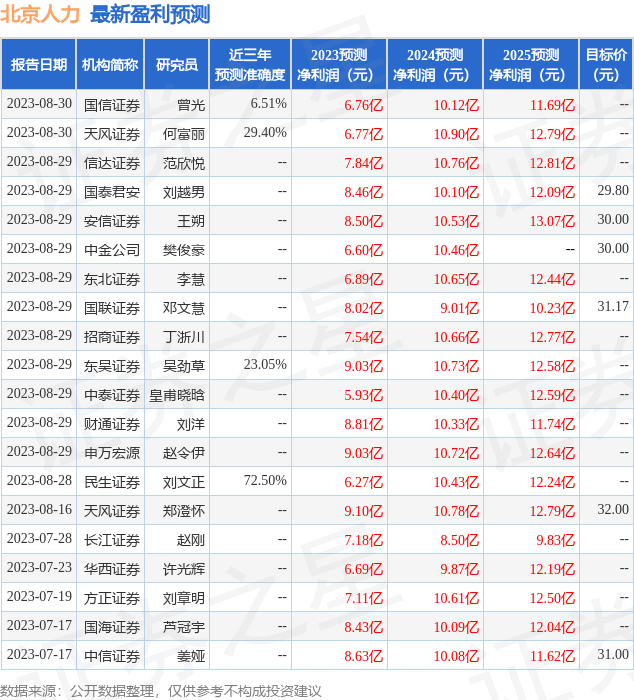
Task: Click the 信达证券 institution cell
Action: coord(112,163)
